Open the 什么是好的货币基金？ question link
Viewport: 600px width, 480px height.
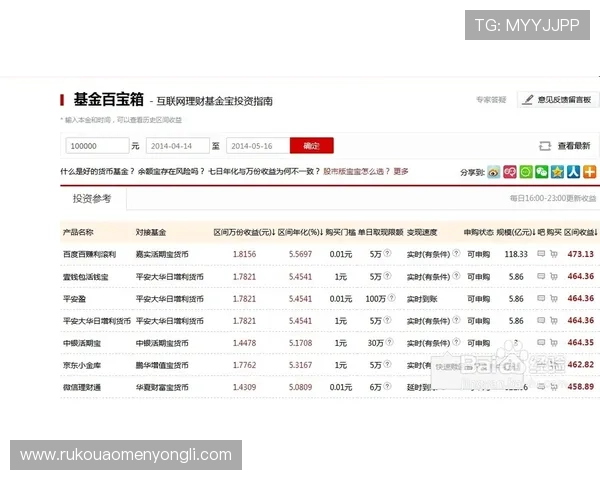click(x=98, y=171)
